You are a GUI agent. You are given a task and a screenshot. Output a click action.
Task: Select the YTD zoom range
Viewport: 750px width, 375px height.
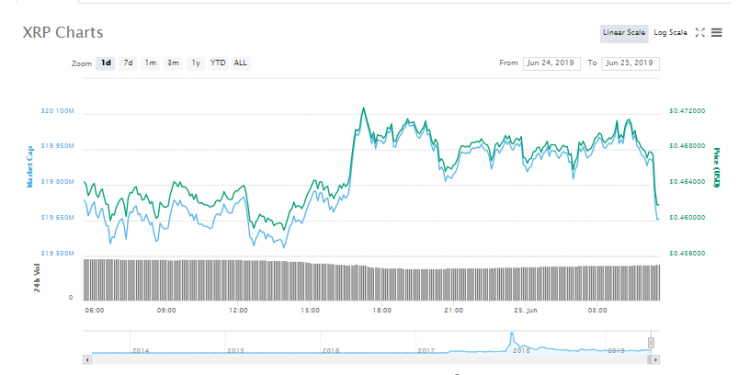pyautogui.click(x=218, y=63)
